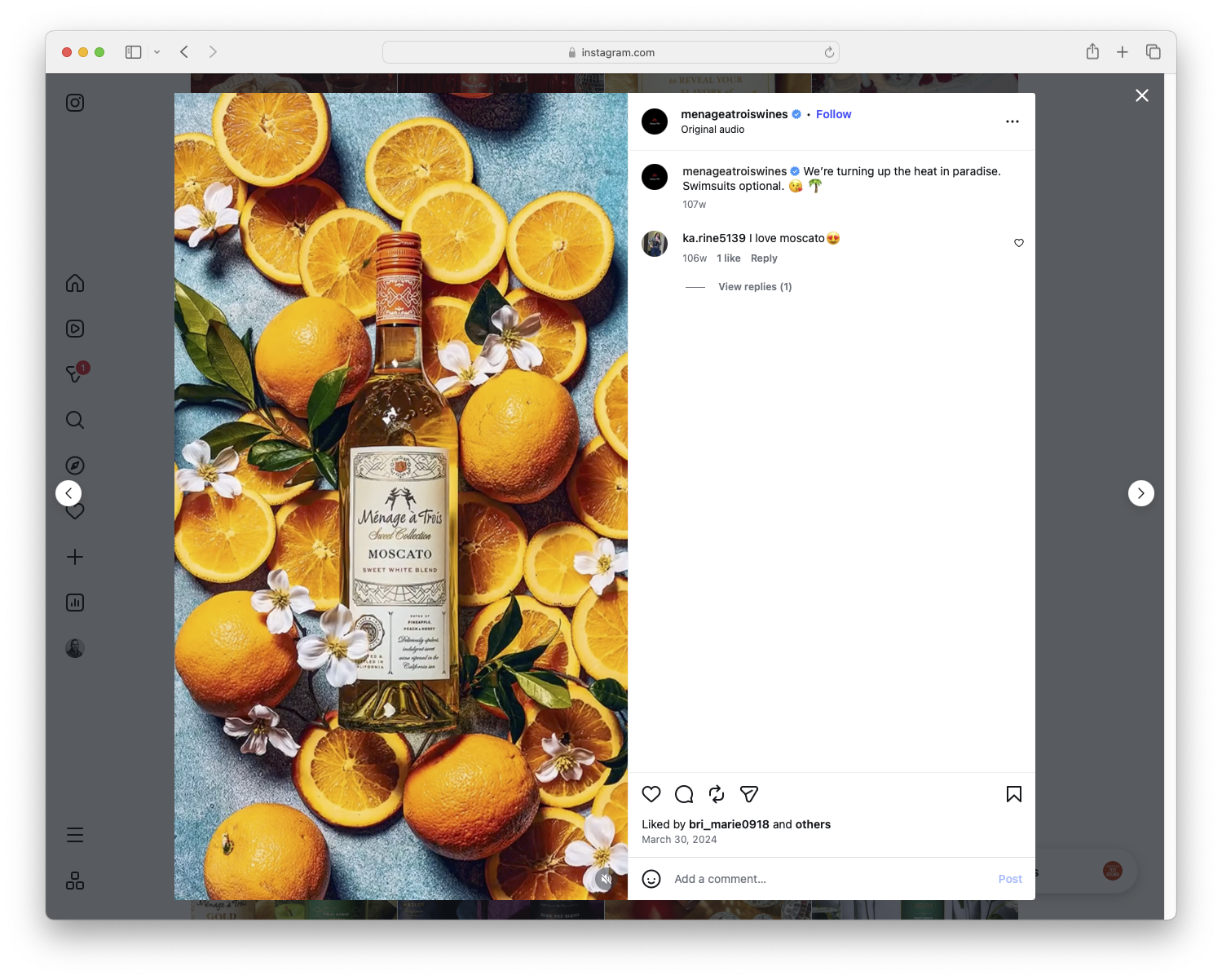
Task: Open the emoji picker beside the comment field
Action: (x=650, y=879)
